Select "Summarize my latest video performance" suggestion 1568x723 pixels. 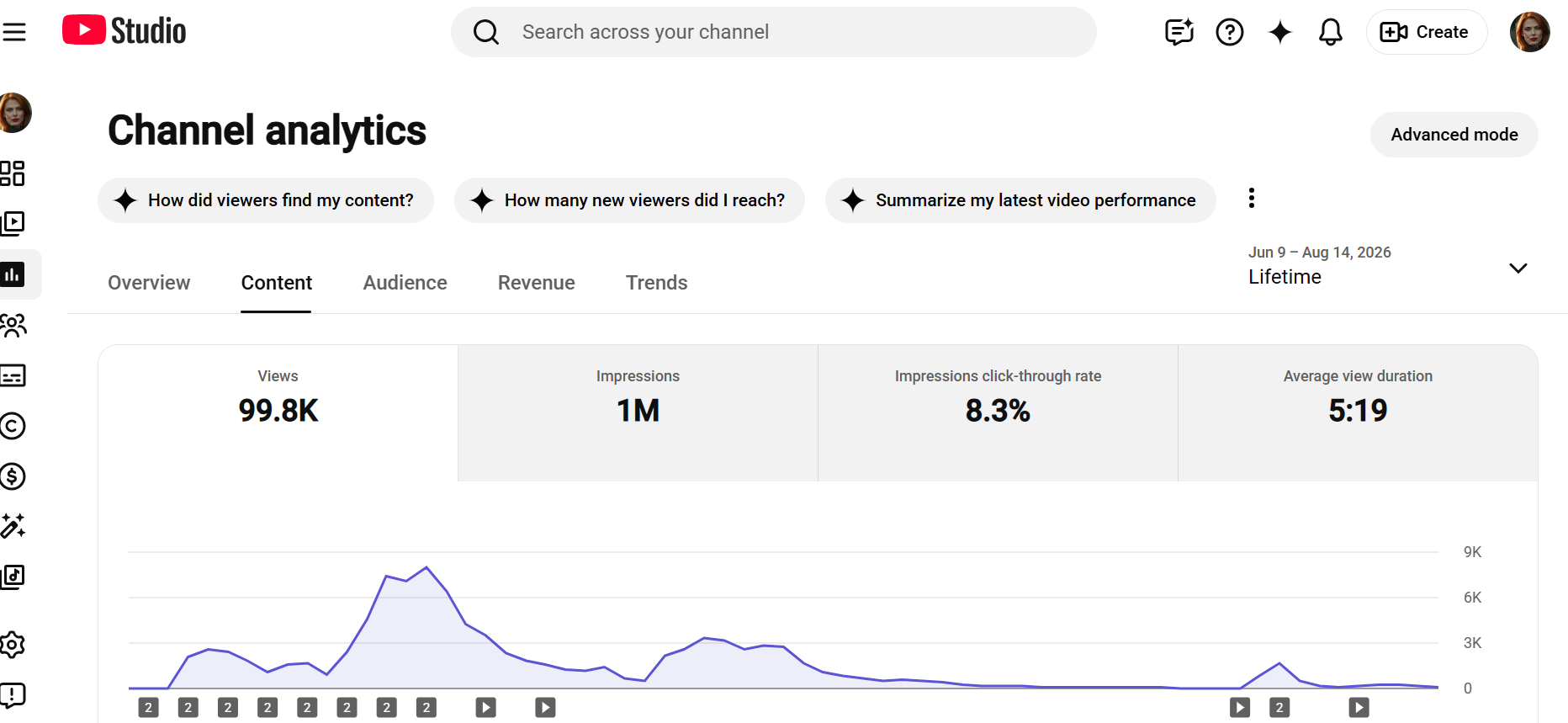[x=1020, y=200]
